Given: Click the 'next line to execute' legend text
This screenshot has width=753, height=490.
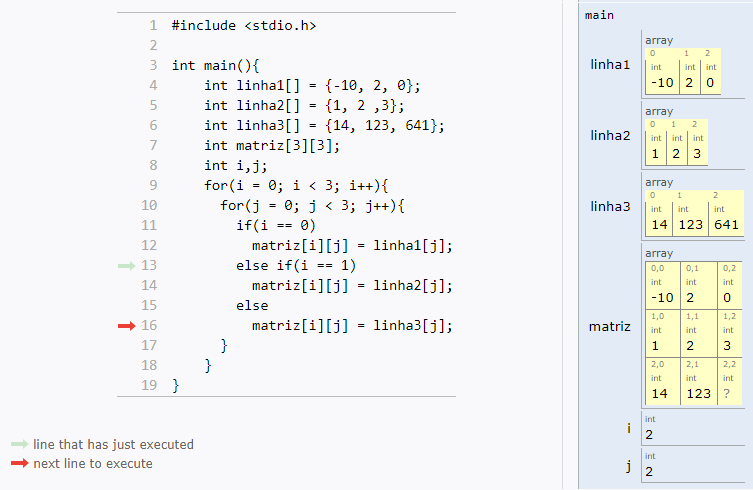Looking at the screenshot, I should coord(93,464).
